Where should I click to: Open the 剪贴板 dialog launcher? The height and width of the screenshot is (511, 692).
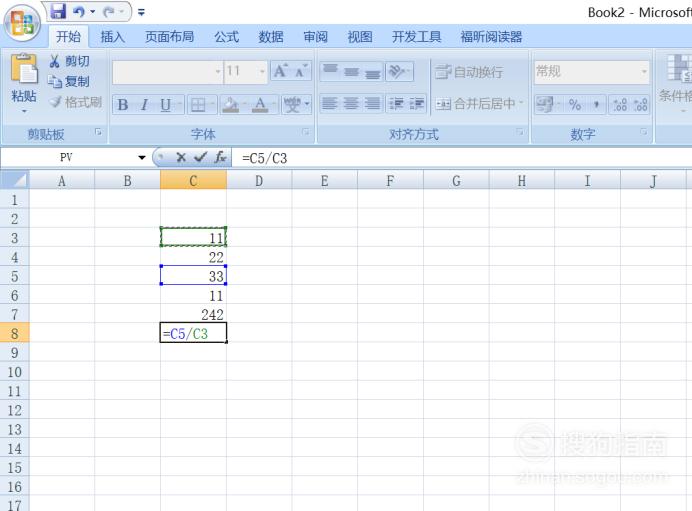click(x=98, y=132)
